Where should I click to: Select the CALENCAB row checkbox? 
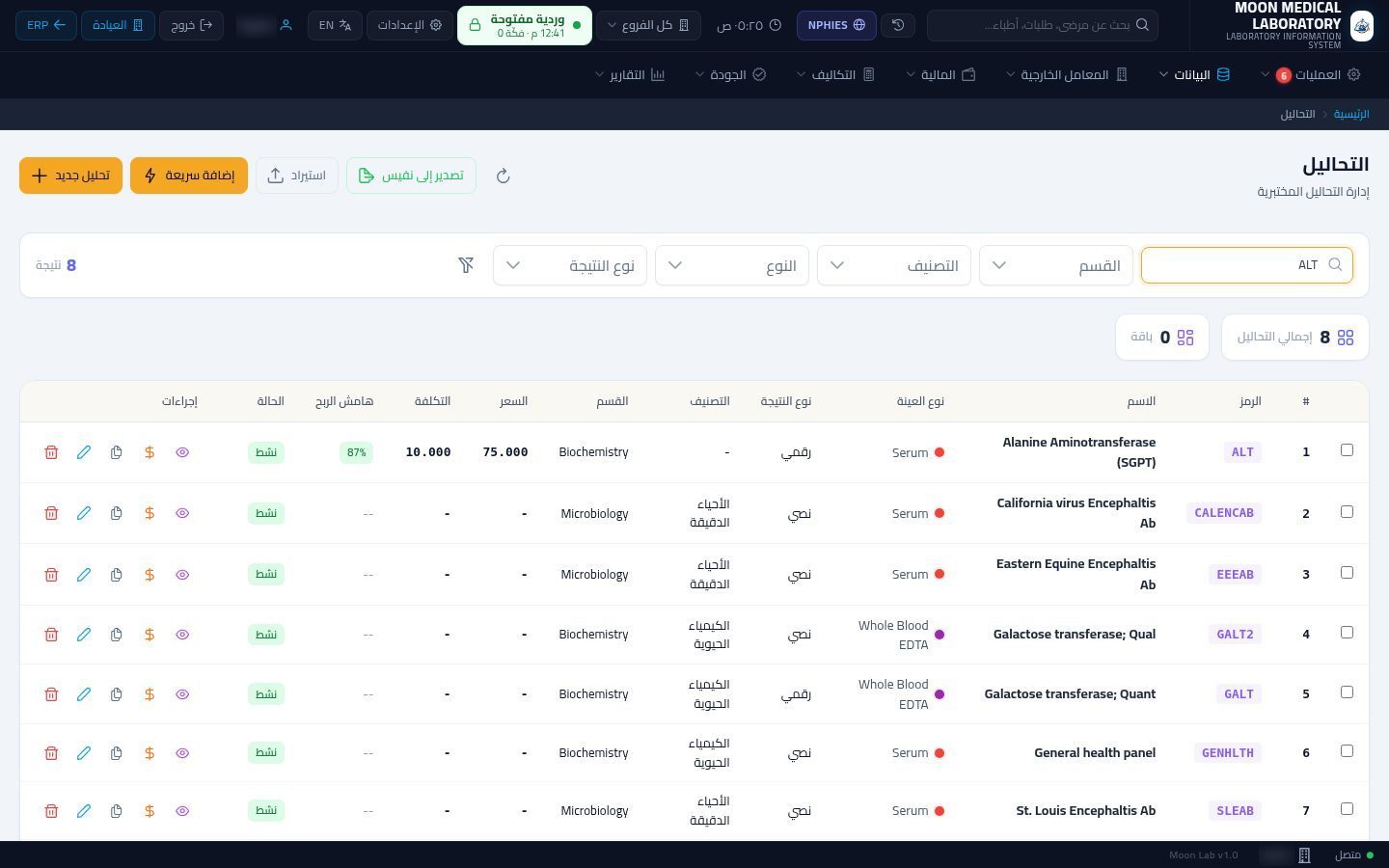[1347, 511]
